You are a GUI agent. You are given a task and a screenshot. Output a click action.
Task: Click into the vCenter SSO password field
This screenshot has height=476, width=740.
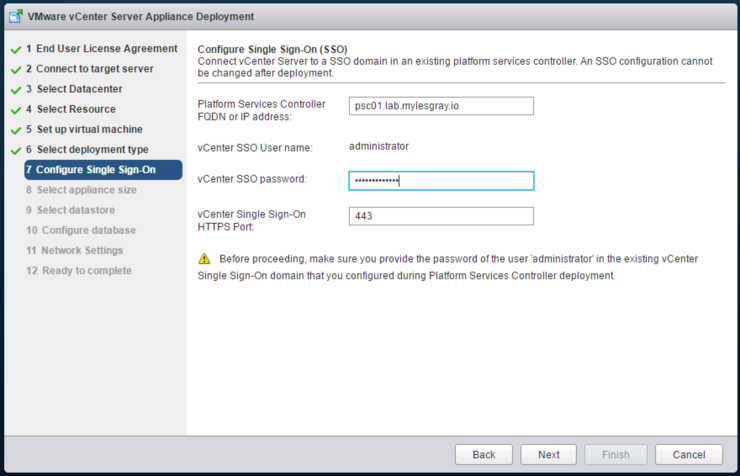click(x=441, y=181)
